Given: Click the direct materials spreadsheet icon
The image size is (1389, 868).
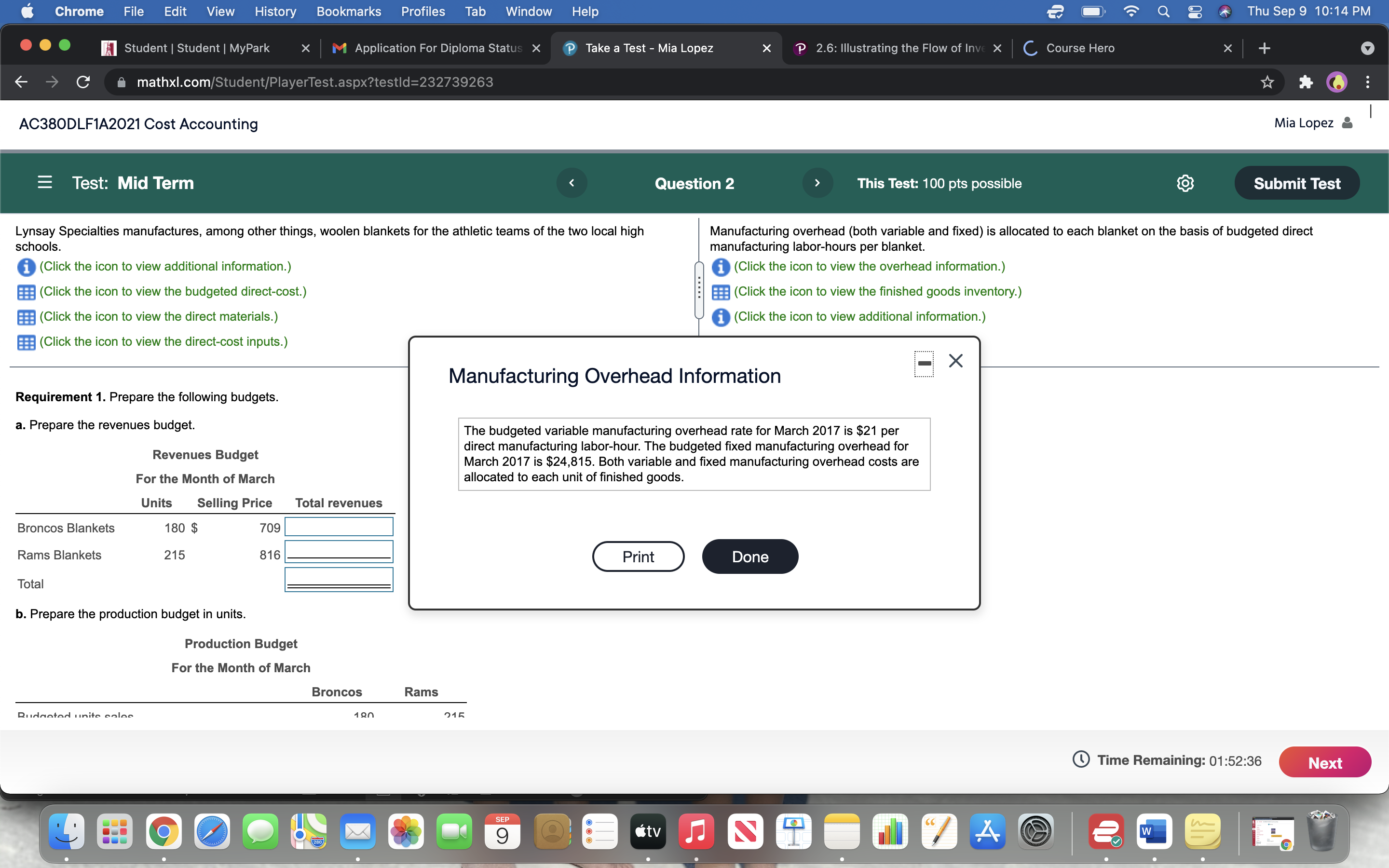Looking at the screenshot, I should (26, 317).
